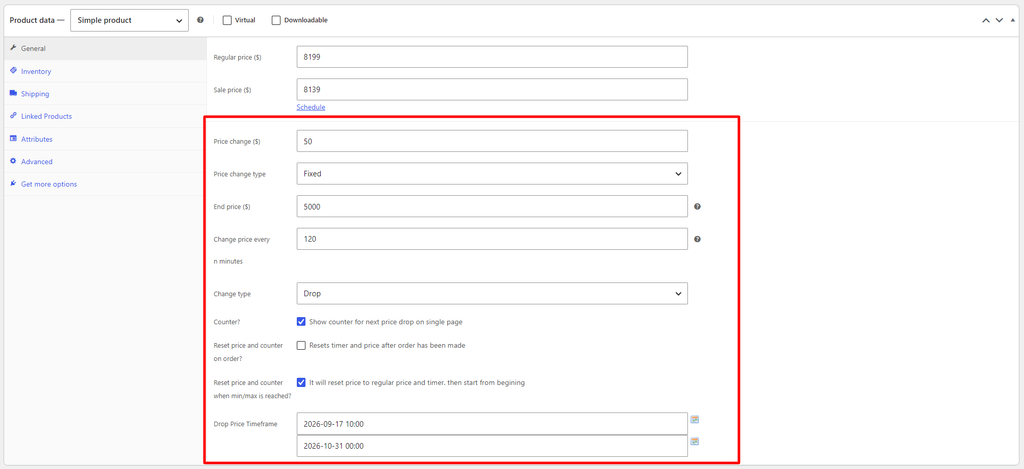Collapse the Product data panel
The height and width of the screenshot is (469, 1024).
(x=1013, y=20)
